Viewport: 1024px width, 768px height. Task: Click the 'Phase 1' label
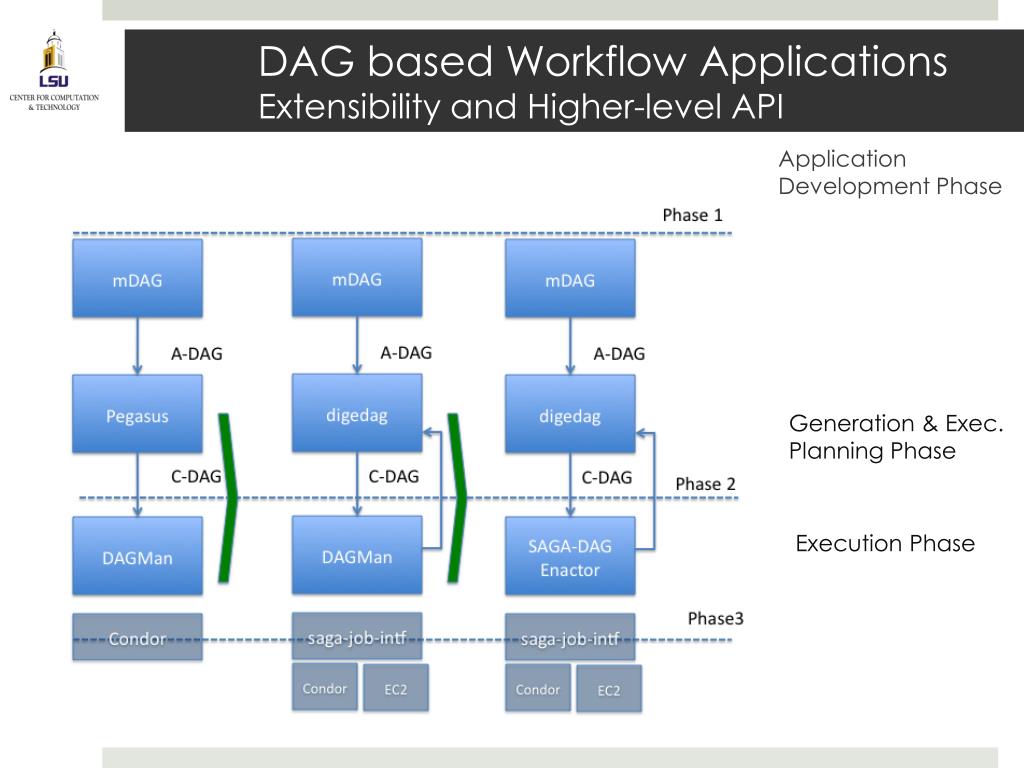point(692,216)
